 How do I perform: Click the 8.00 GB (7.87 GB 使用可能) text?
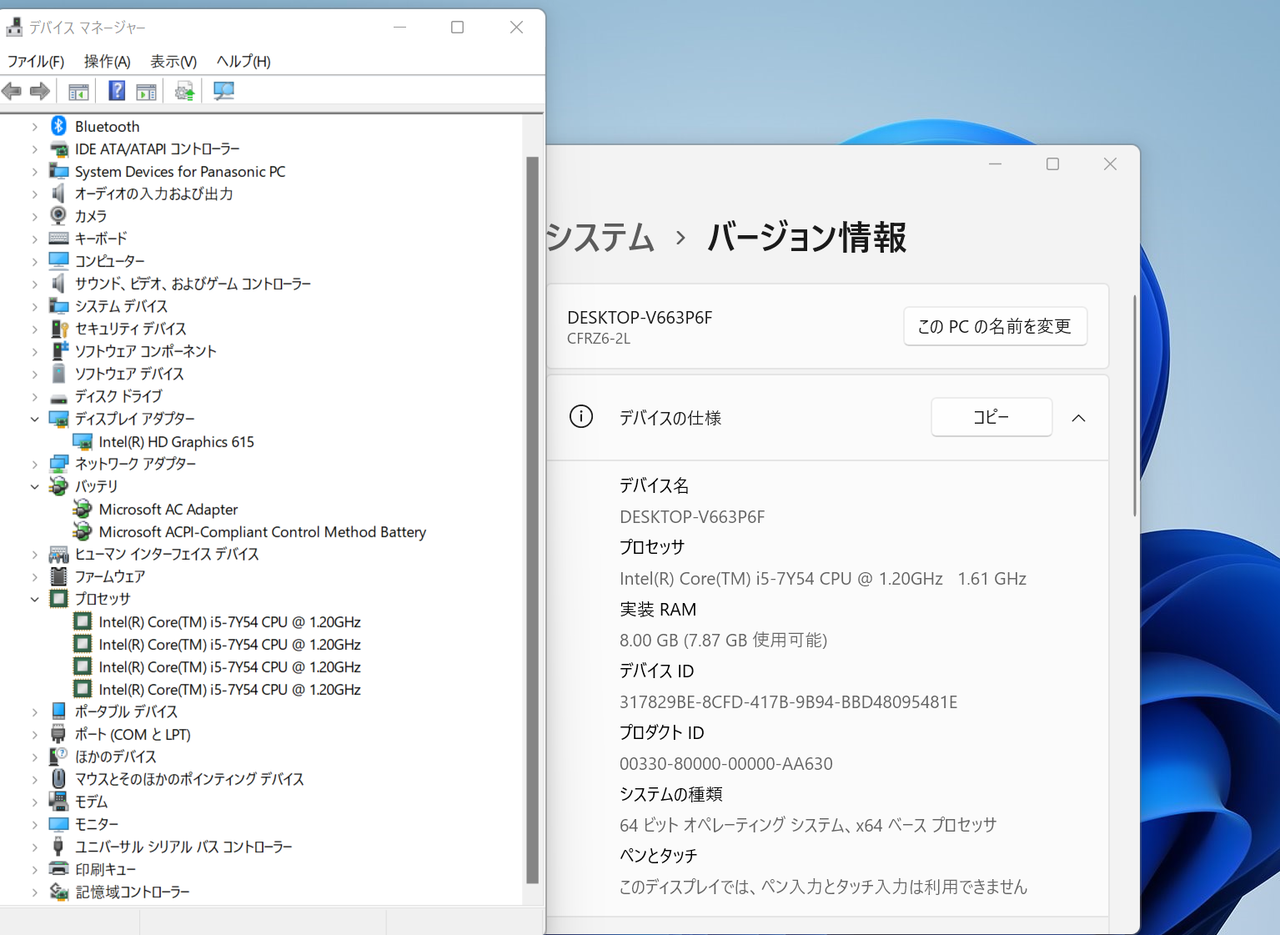[723, 640]
